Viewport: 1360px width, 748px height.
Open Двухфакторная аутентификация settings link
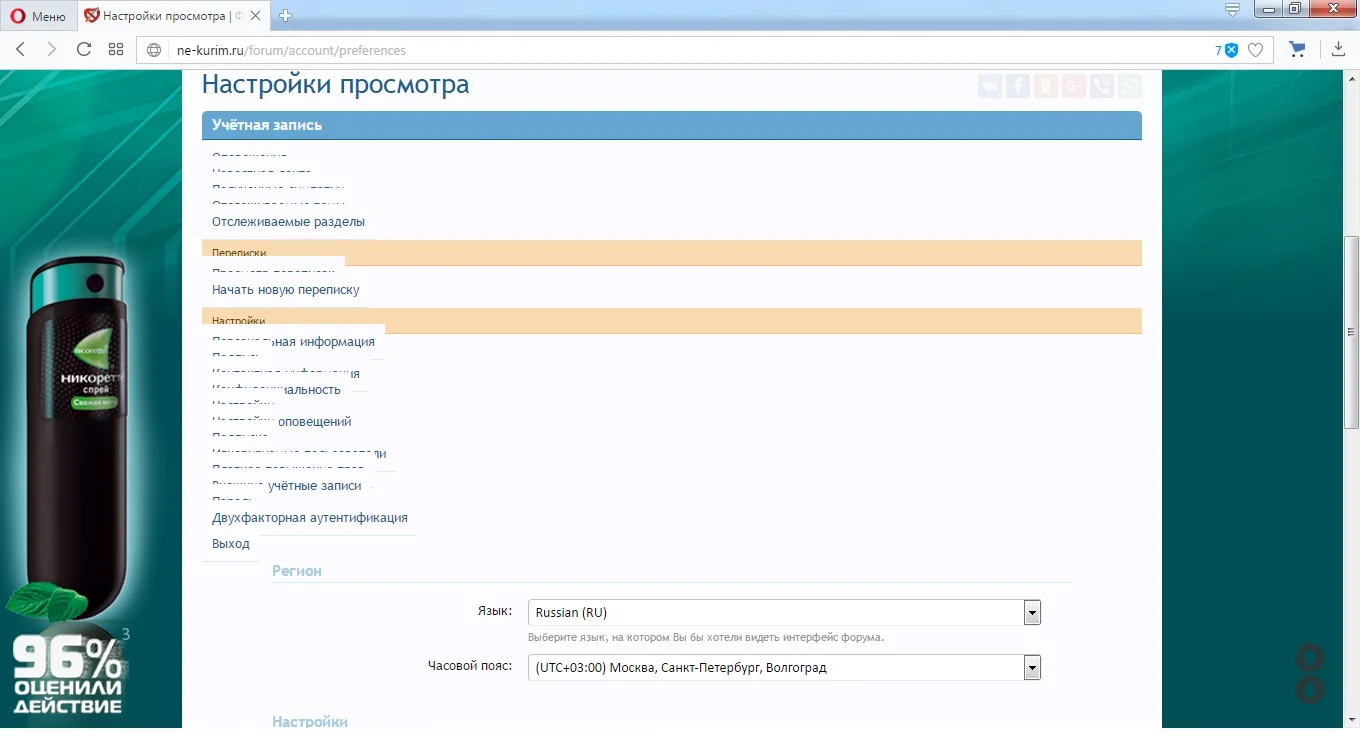coord(310,517)
